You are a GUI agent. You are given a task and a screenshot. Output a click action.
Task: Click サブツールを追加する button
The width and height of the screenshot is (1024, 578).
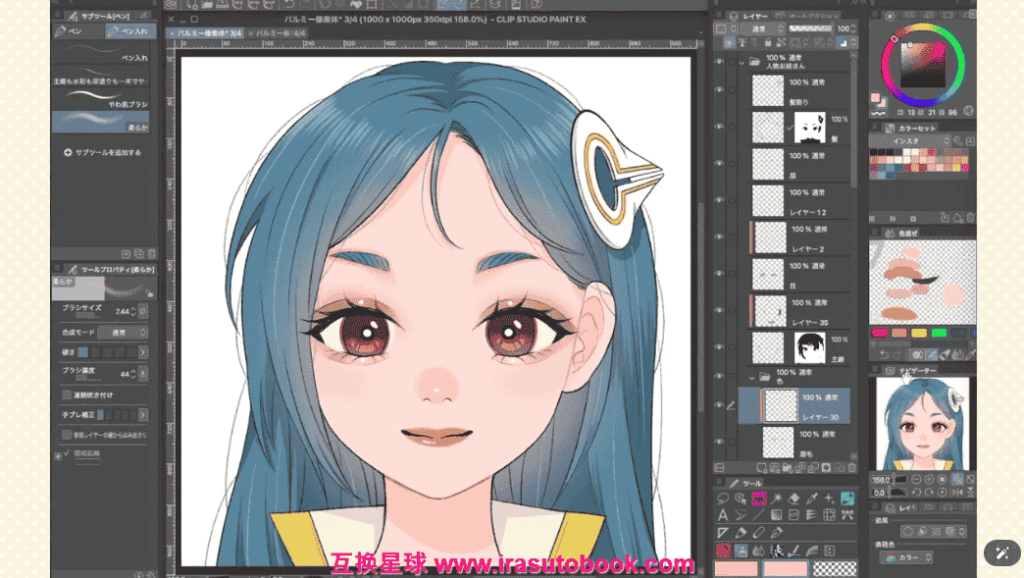pos(102,153)
